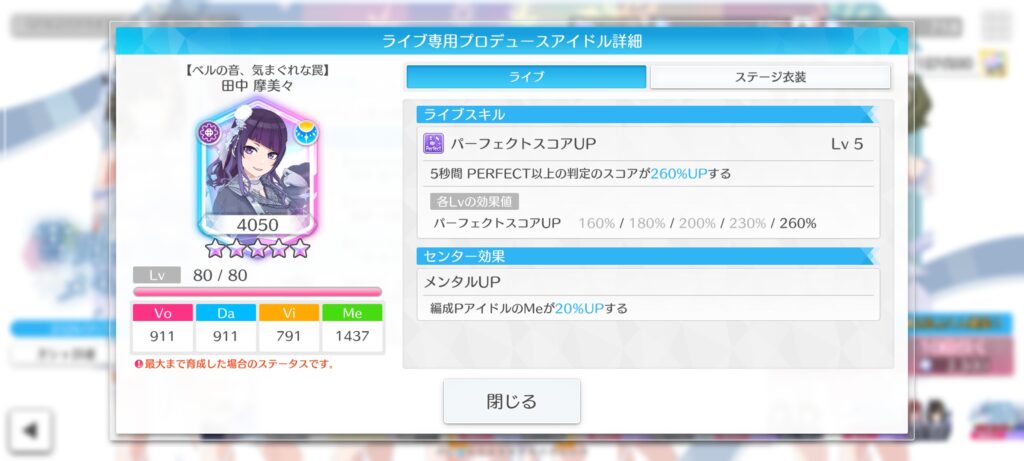This screenshot has width=1024, height=461.
Task: Select the idol portrait thumbnail
Action: (257, 168)
